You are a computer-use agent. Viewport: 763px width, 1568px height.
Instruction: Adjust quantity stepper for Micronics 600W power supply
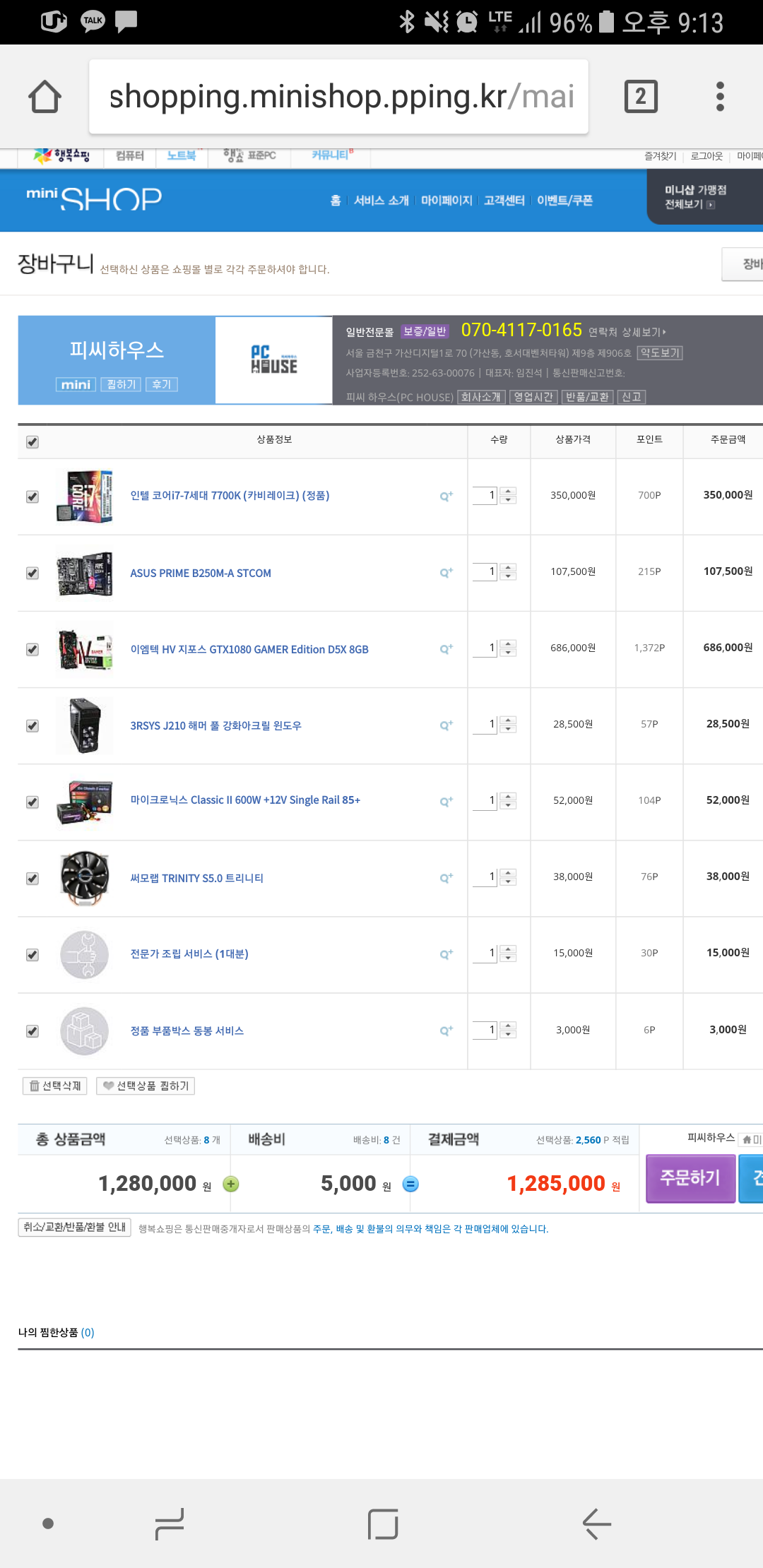click(508, 801)
